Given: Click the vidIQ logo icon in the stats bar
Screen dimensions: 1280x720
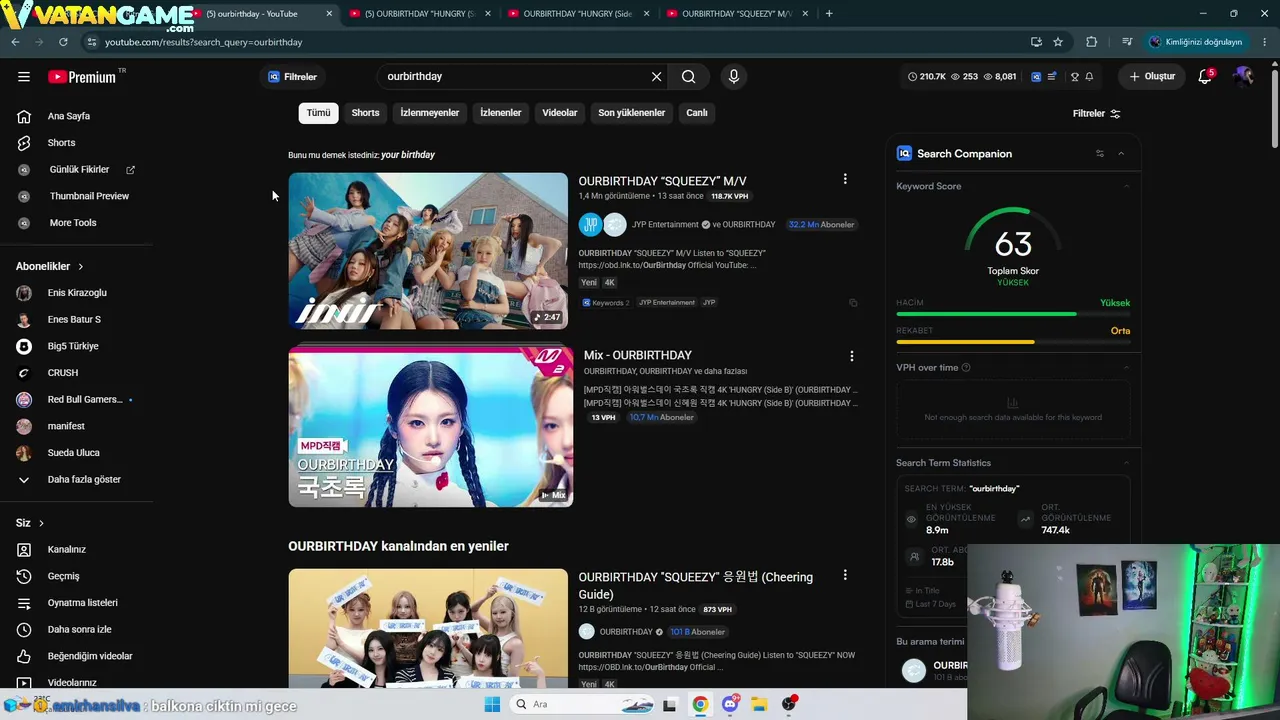Looking at the screenshot, I should point(1036,77).
